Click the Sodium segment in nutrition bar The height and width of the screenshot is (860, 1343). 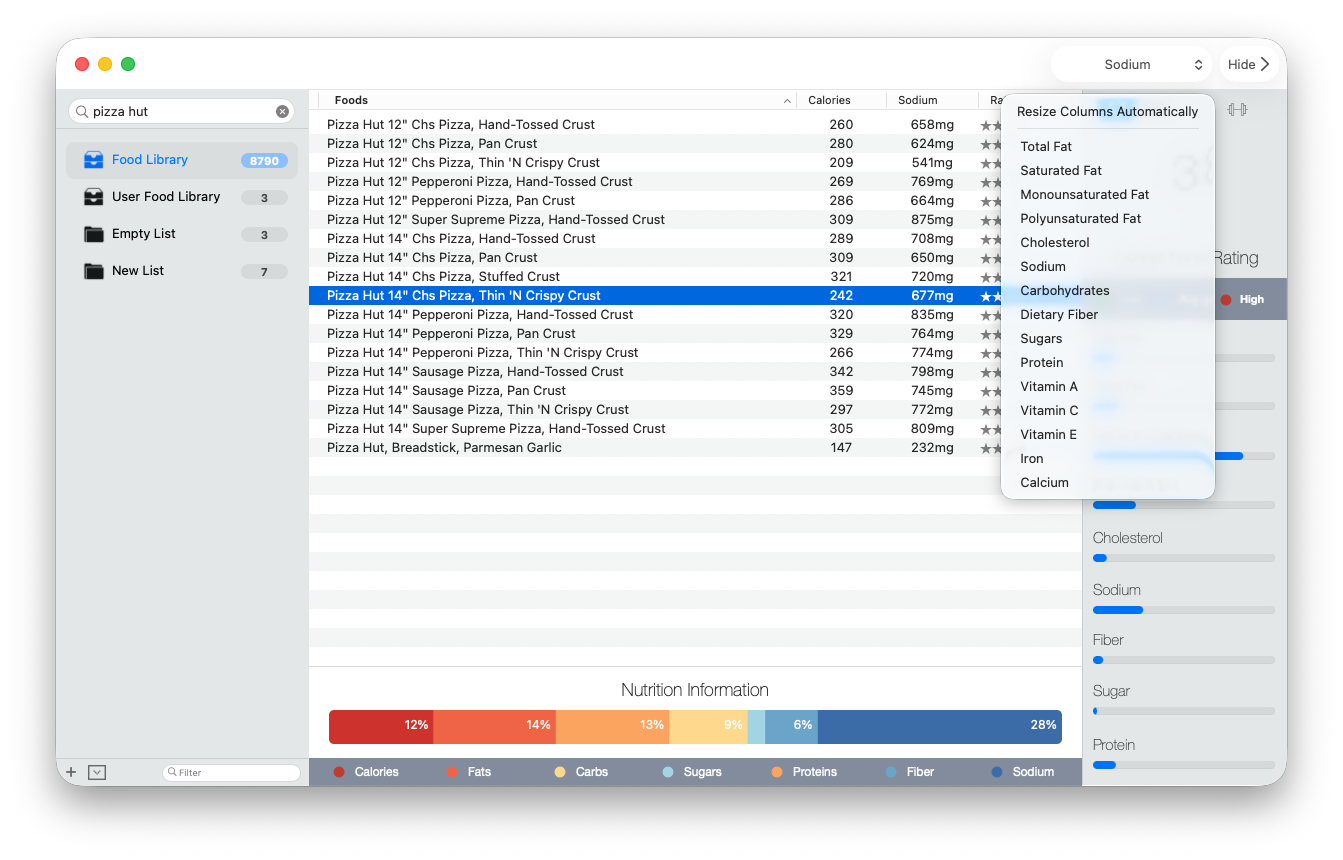tap(939, 727)
